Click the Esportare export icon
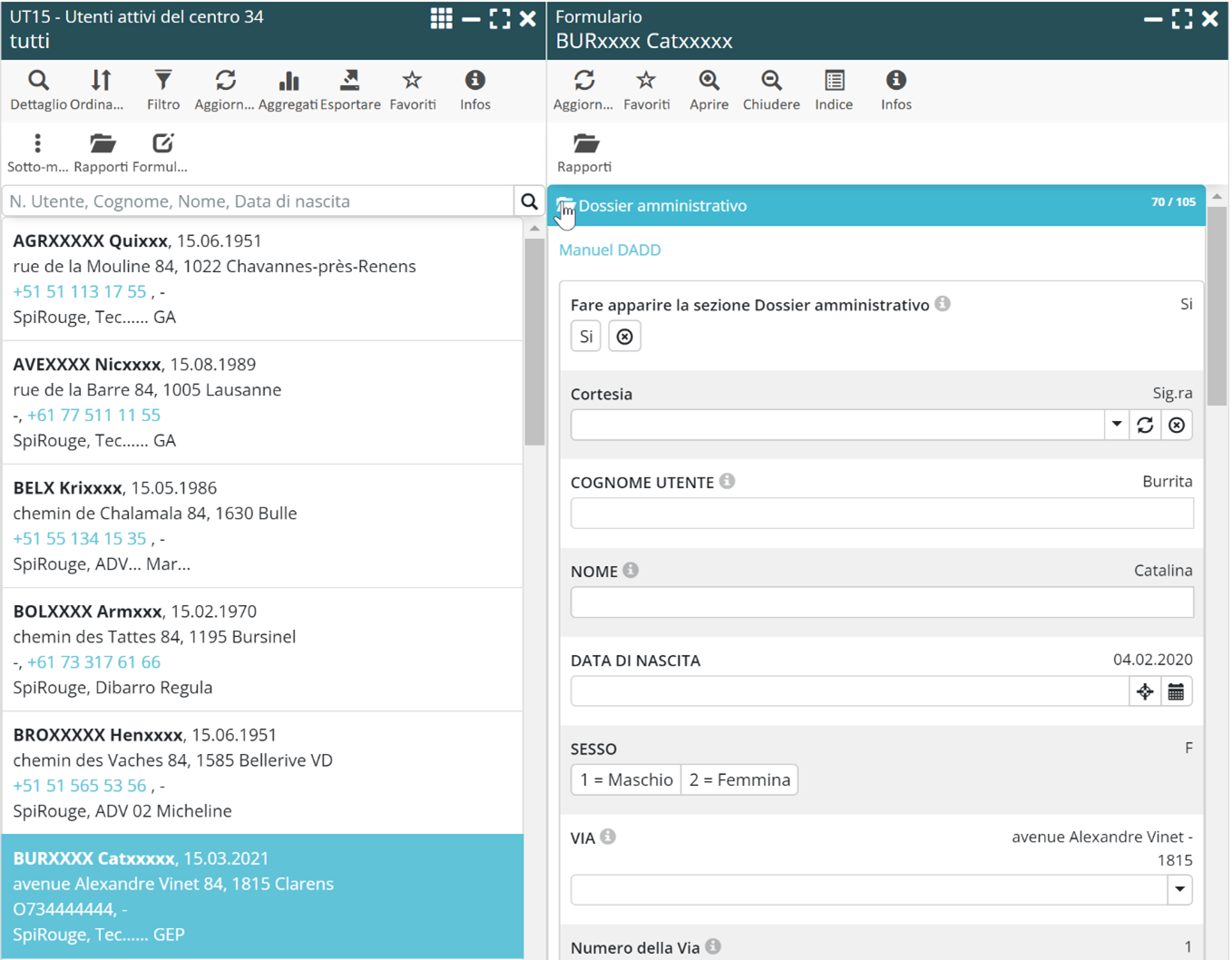1232x960 pixels. click(349, 82)
